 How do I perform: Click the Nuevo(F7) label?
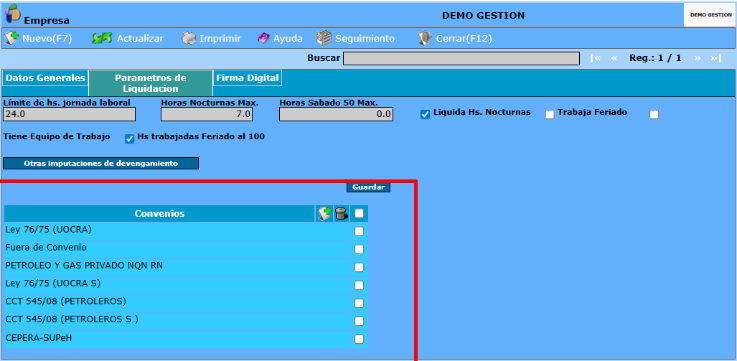47,39
